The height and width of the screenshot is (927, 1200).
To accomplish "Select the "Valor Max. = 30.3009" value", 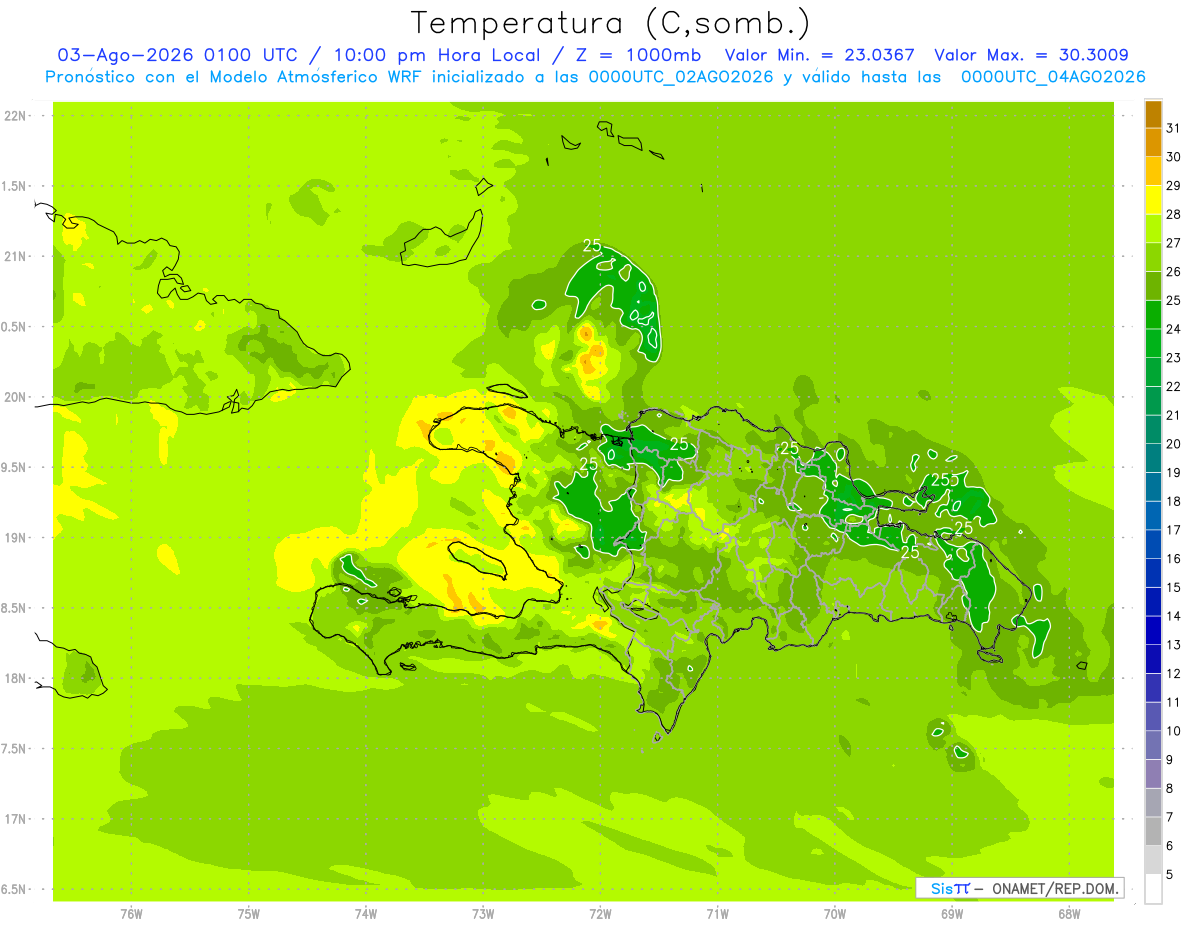I will point(1032,55).
